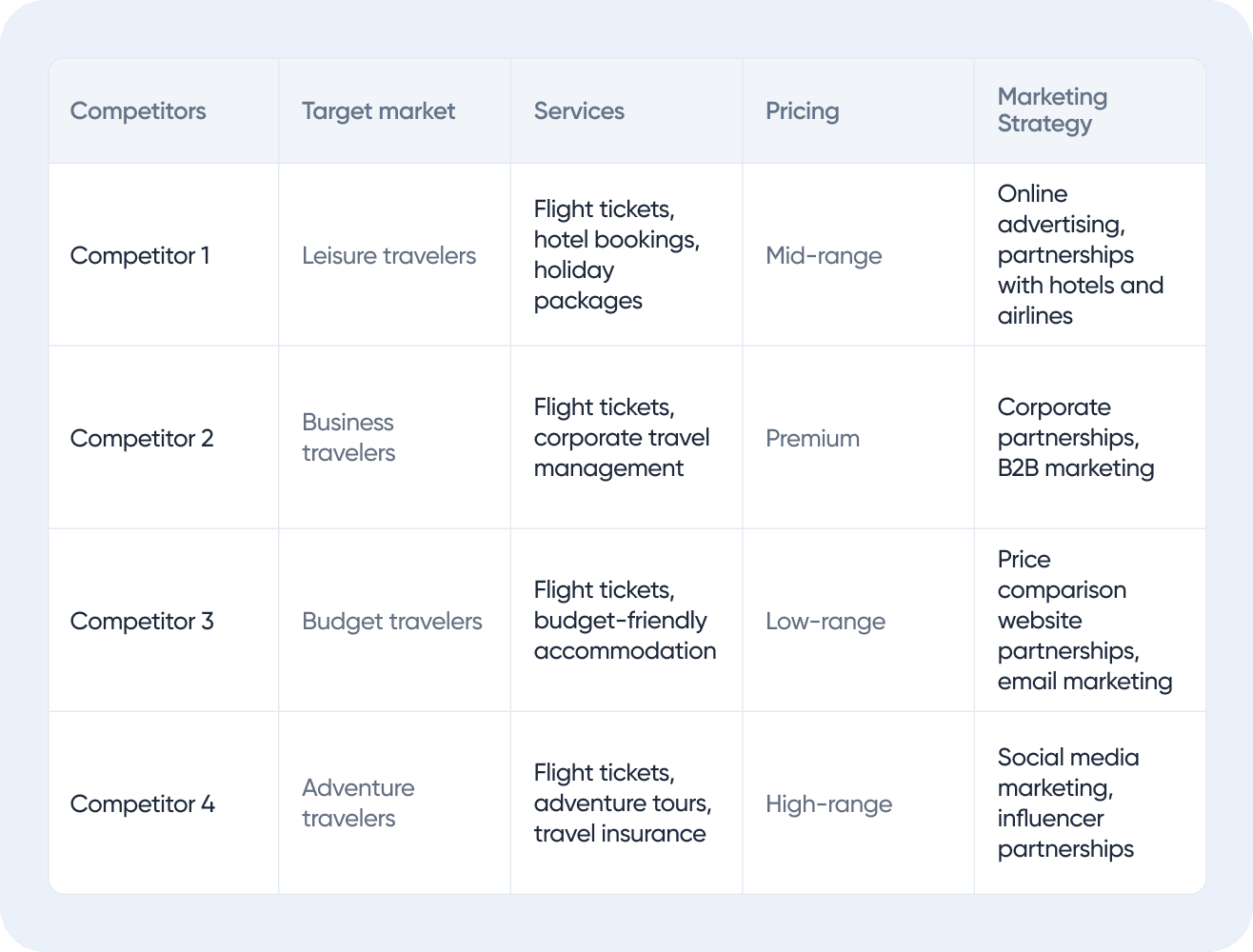Click the Social media marketing strategy cell
Image resolution: width=1253 pixels, height=952 pixels.
click(x=1068, y=803)
